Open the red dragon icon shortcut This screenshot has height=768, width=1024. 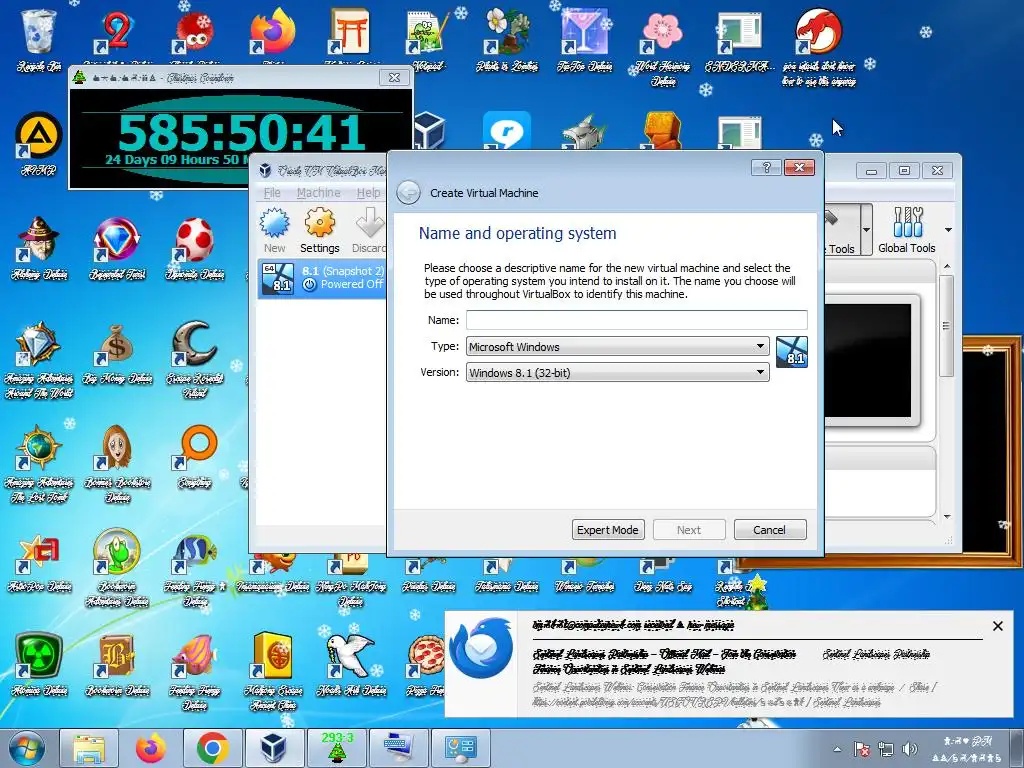819,47
